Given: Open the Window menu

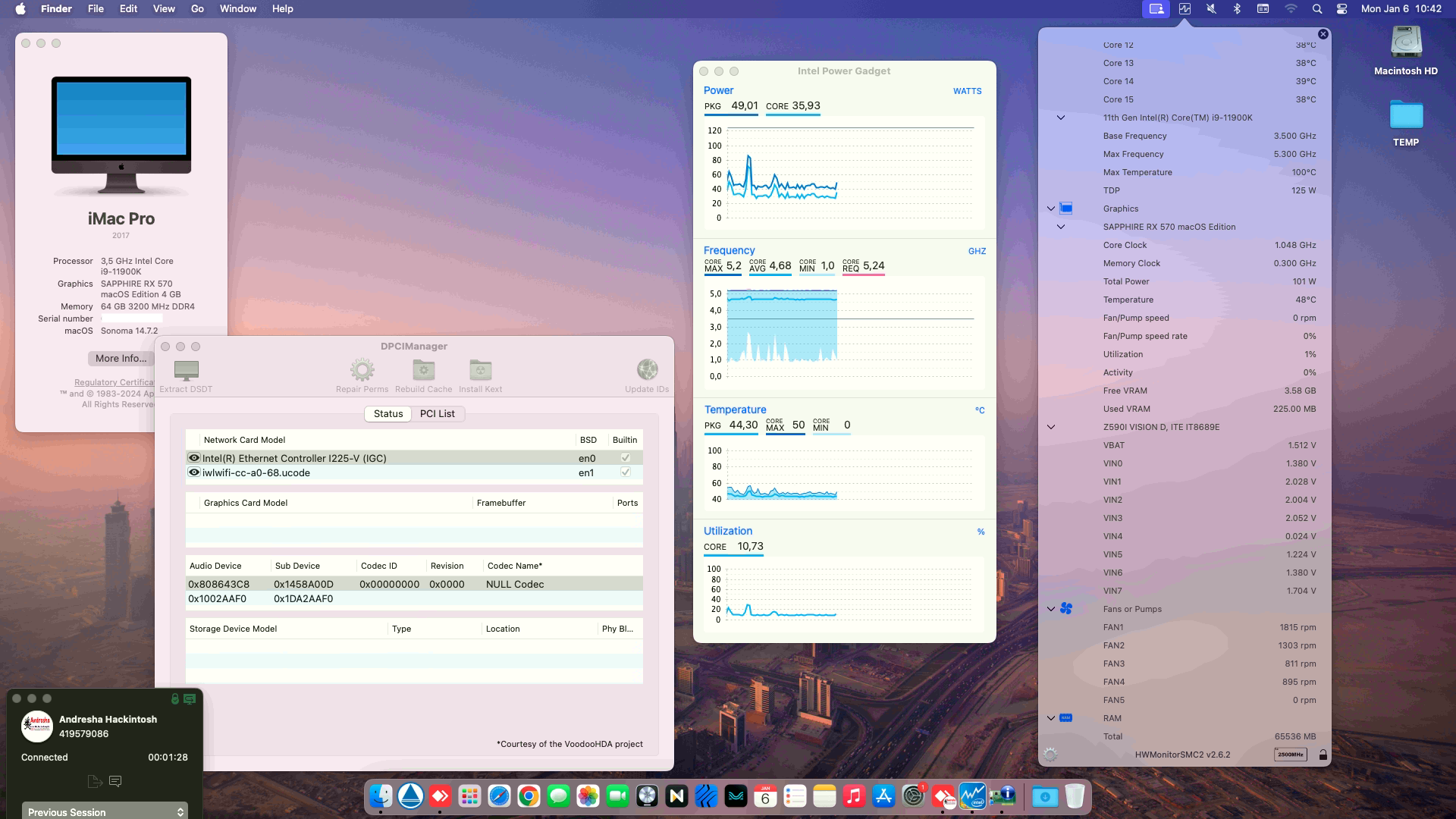Looking at the screenshot, I should [x=238, y=9].
